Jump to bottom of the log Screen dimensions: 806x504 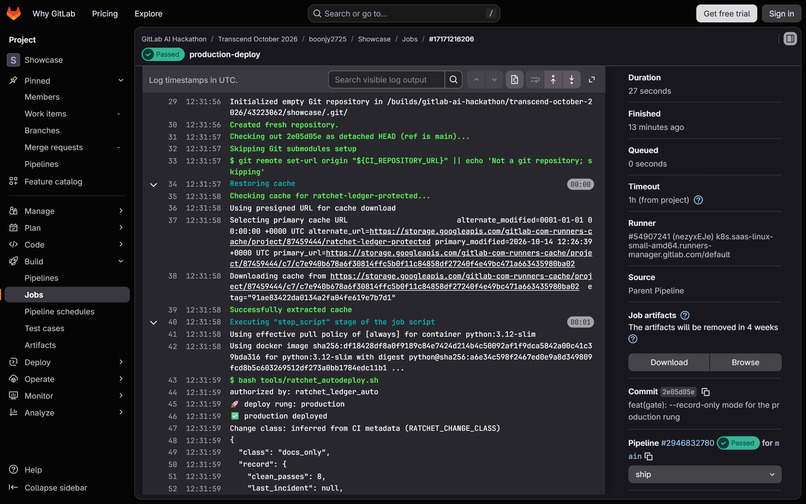click(x=572, y=80)
